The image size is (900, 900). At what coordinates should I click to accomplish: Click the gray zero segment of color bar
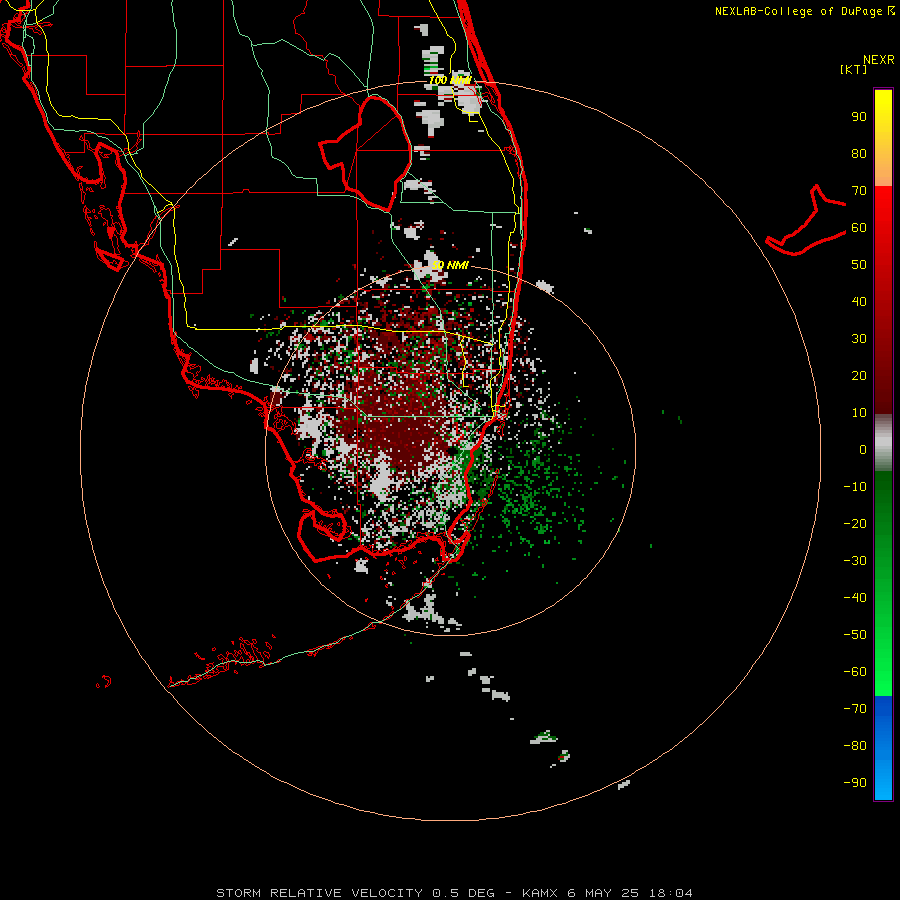point(883,443)
